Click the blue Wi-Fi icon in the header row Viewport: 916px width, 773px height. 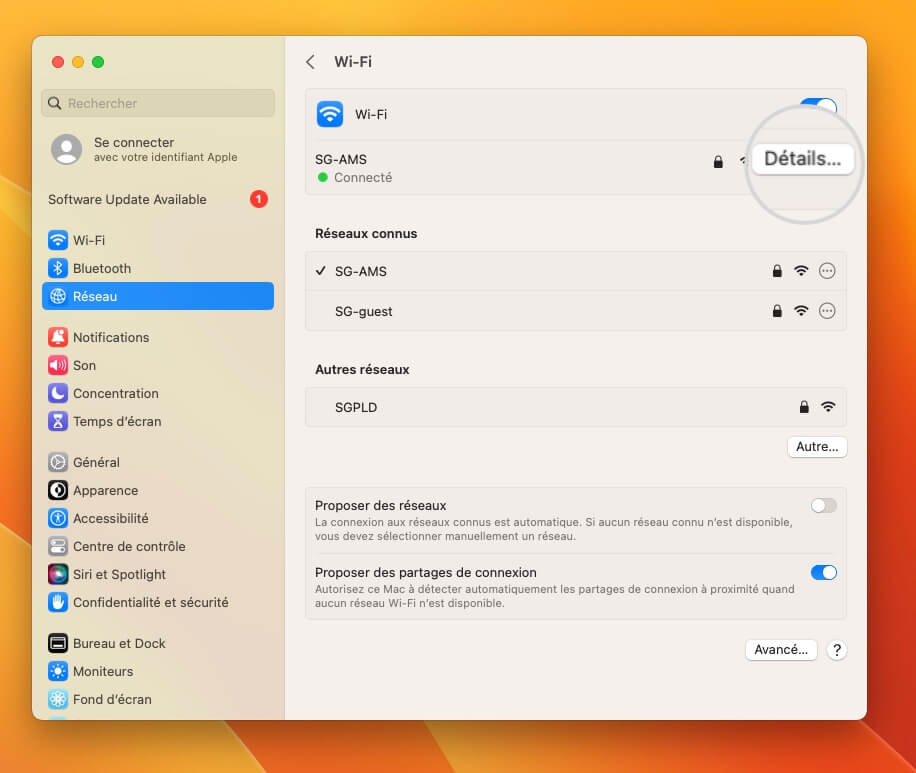click(x=330, y=114)
